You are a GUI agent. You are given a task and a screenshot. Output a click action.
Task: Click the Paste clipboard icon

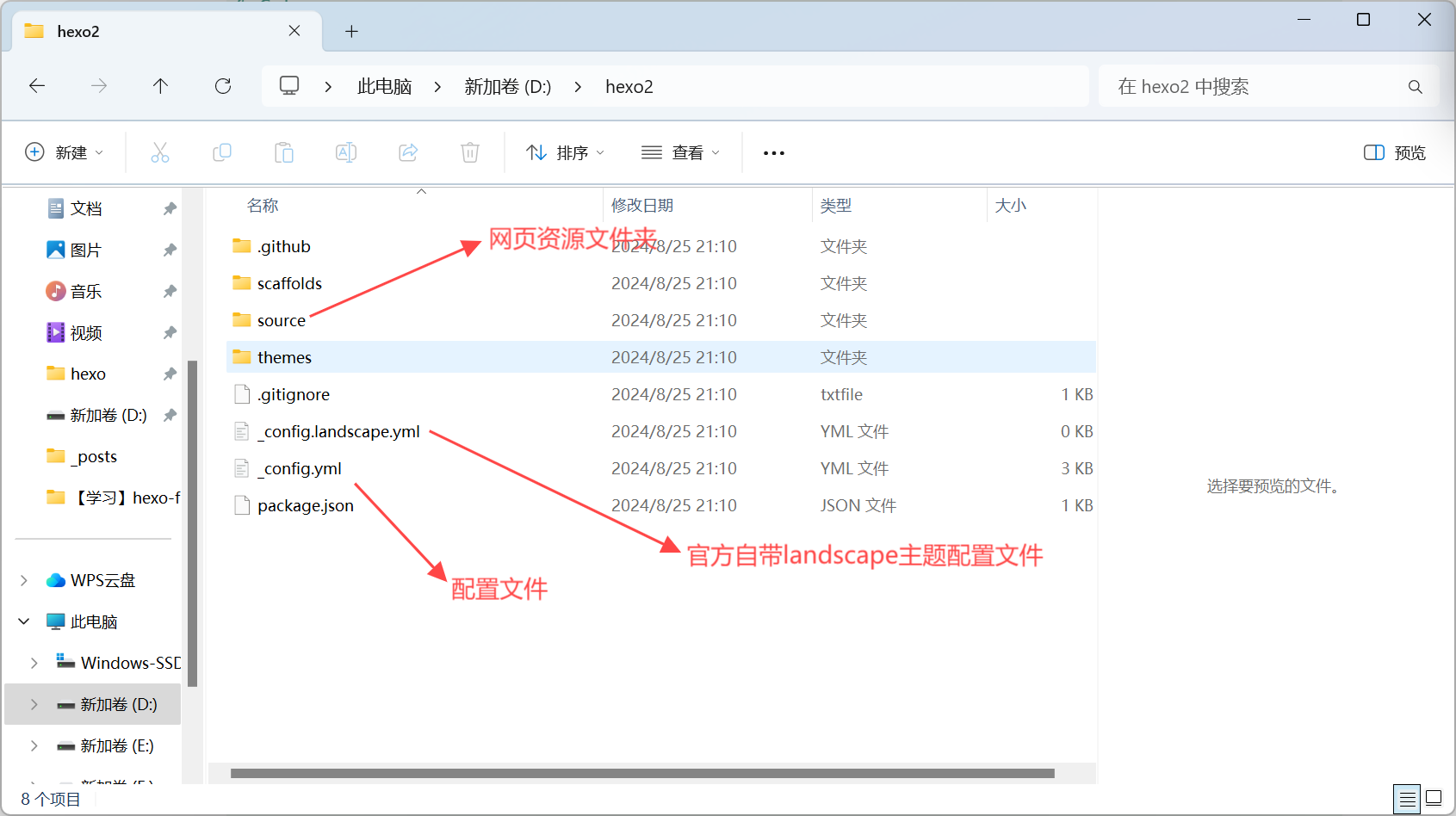pos(284,152)
